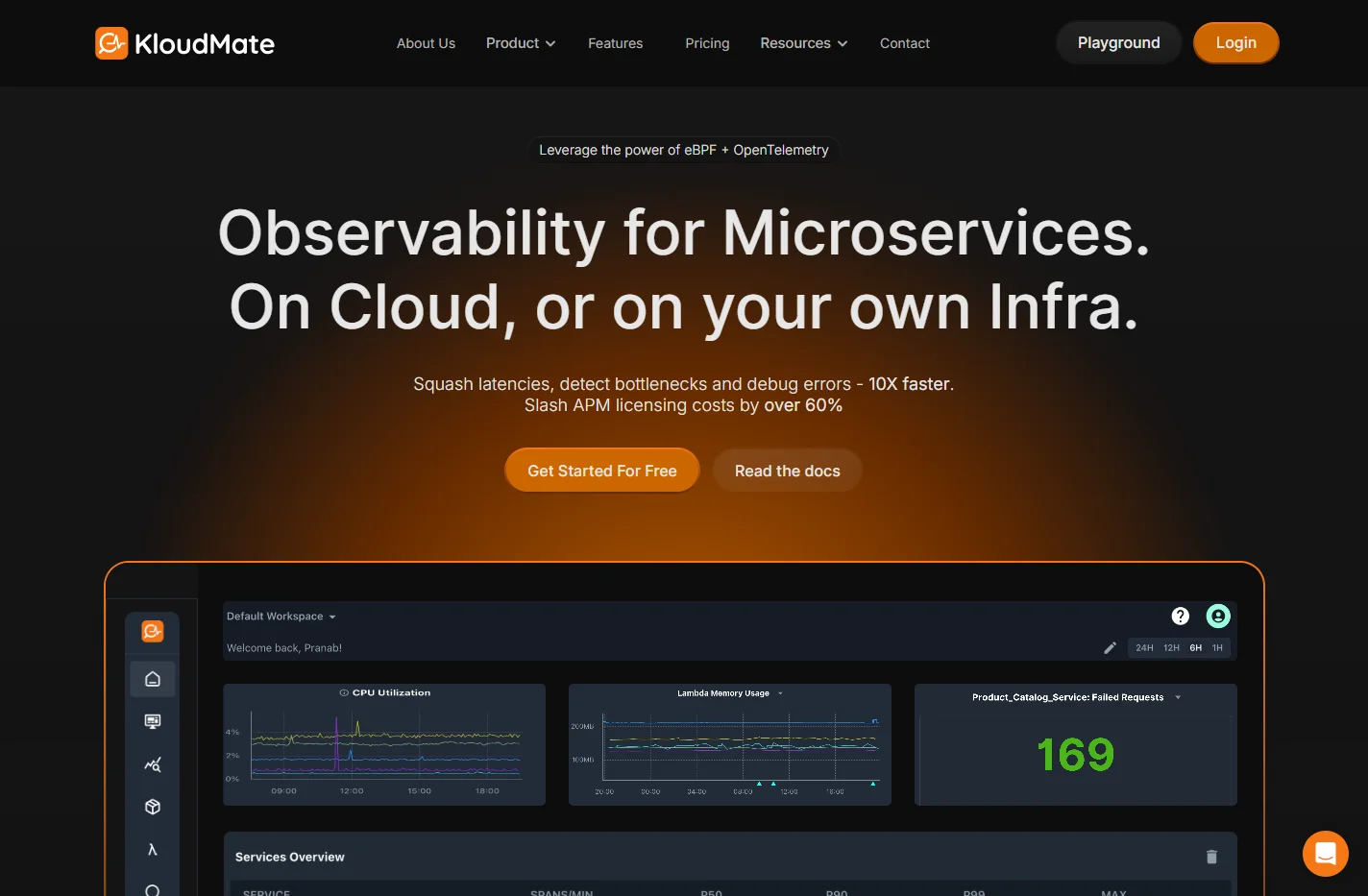Select the 1H time range

[1217, 648]
